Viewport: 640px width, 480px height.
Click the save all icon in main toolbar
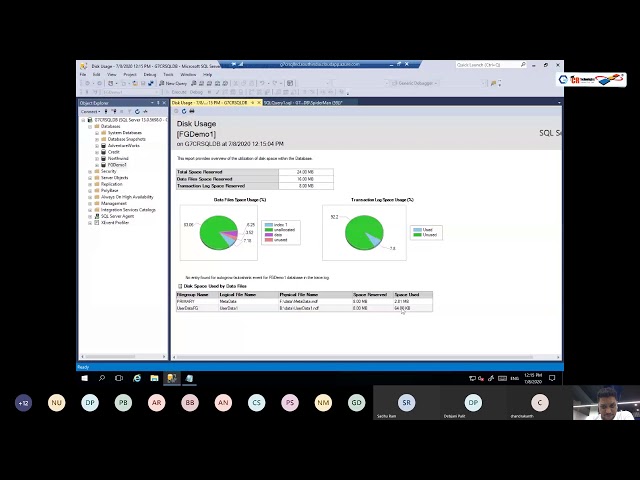pos(151,83)
